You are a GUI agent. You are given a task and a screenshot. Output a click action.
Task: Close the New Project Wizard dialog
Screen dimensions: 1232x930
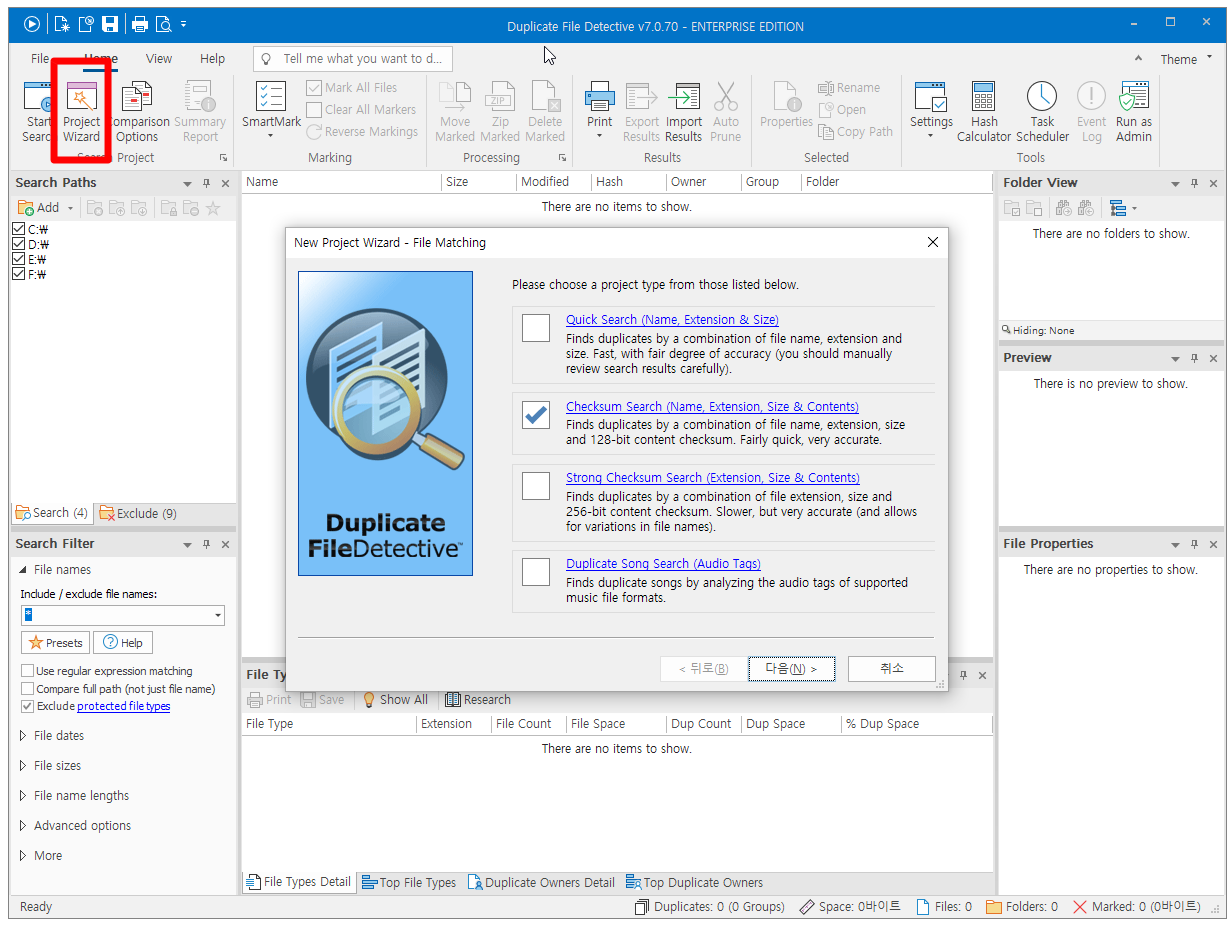933,242
